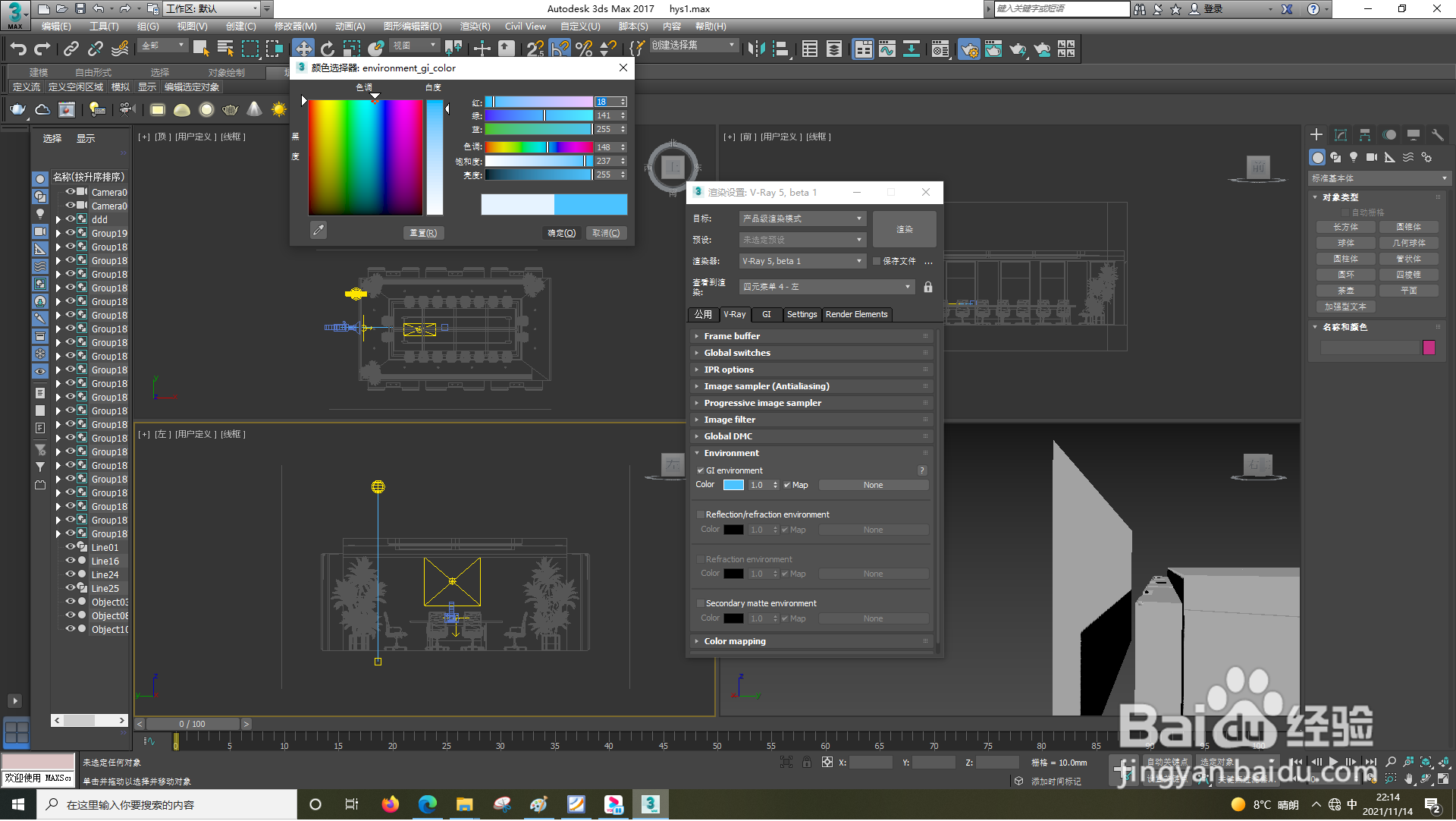
Task: Enable Refraction environment checkbox
Action: pos(700,559)
